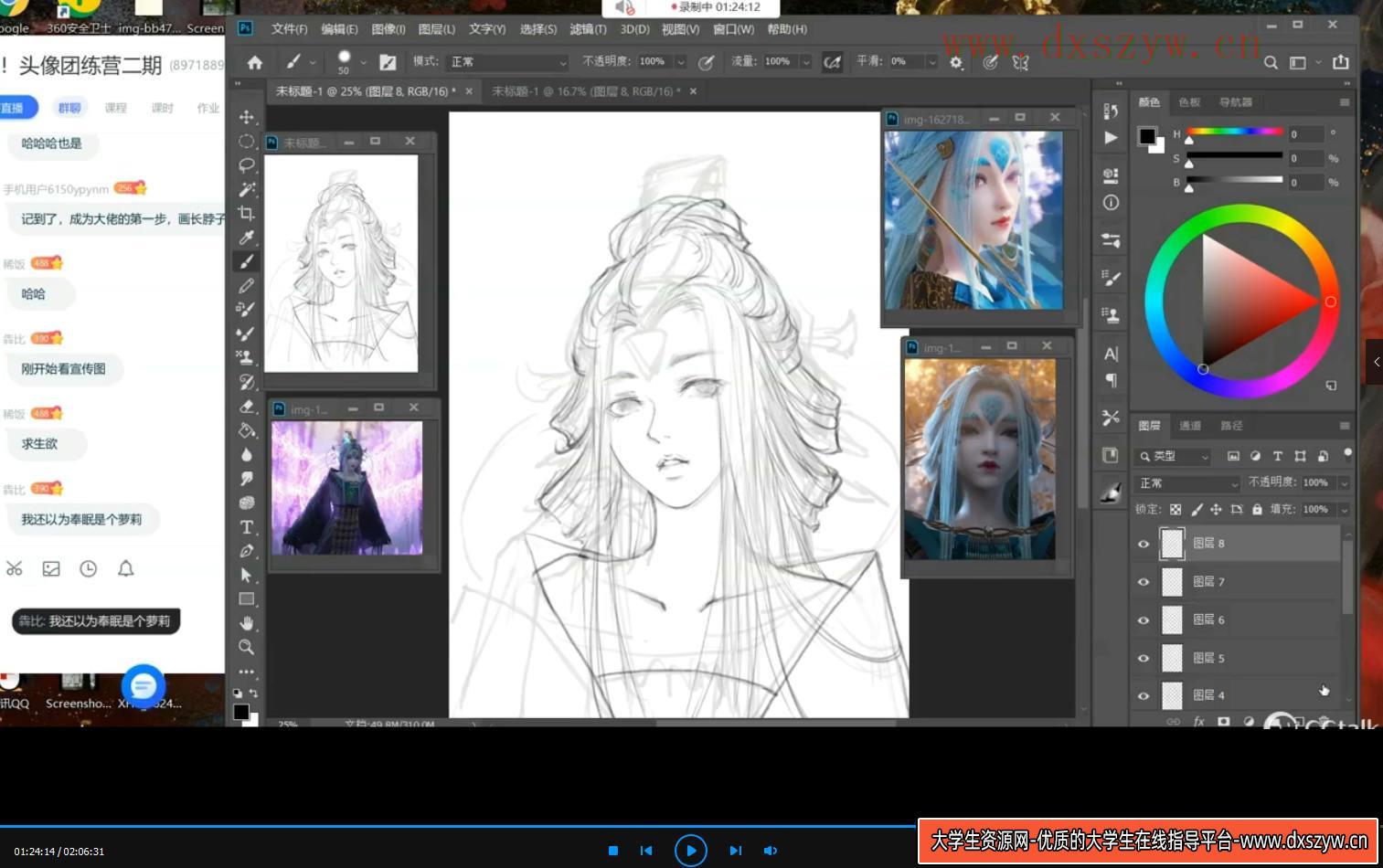Click the H hue slider
Viewport: 1383px width, 868px height.
[x=1234, y=132]
